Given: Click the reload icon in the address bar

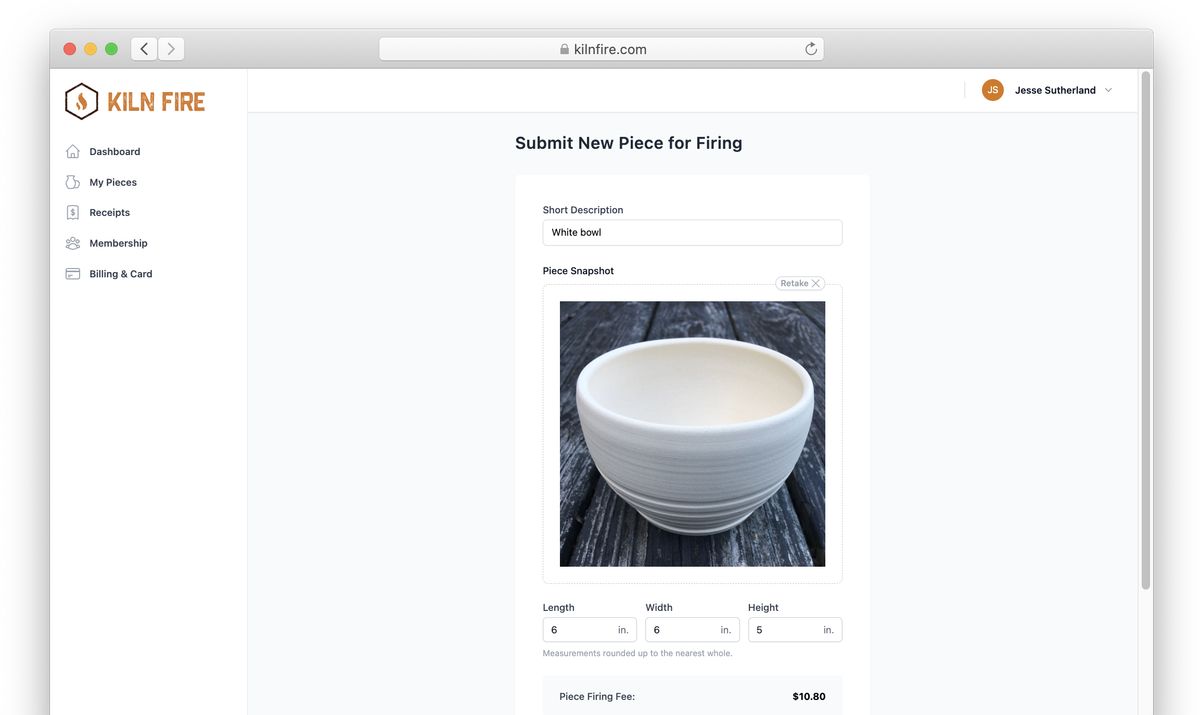Looking at the screenshot, I should (x=809, y=47).
